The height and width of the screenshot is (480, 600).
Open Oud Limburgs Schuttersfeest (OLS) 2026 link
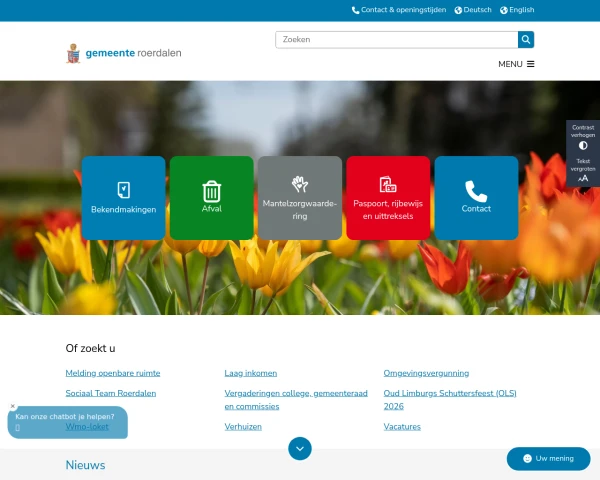(450, 400)
